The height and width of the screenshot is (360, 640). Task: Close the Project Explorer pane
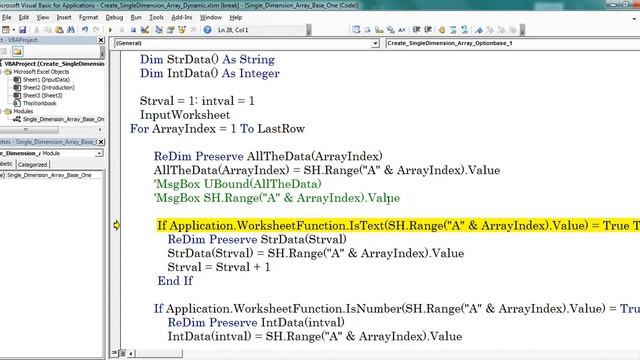[101, 40]
